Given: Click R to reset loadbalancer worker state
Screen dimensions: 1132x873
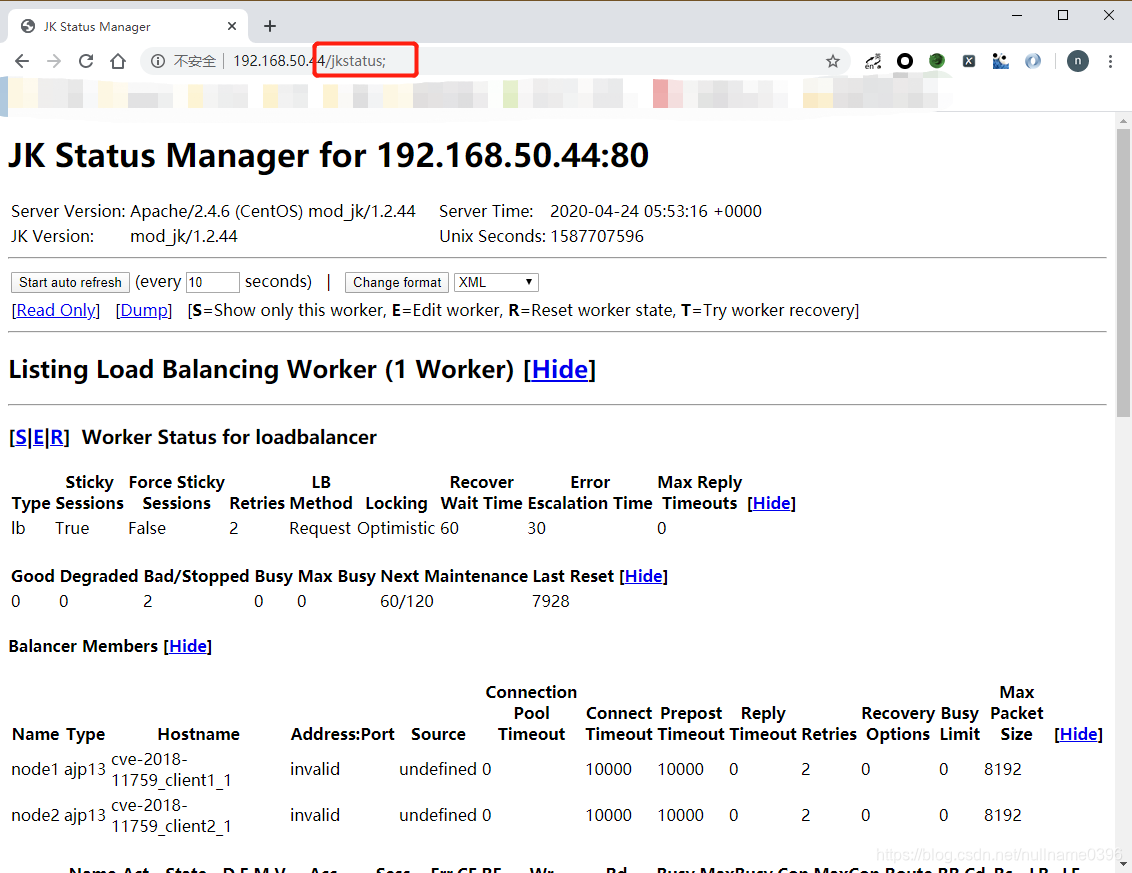Looking at the screenshot, I should coord(57,438).
